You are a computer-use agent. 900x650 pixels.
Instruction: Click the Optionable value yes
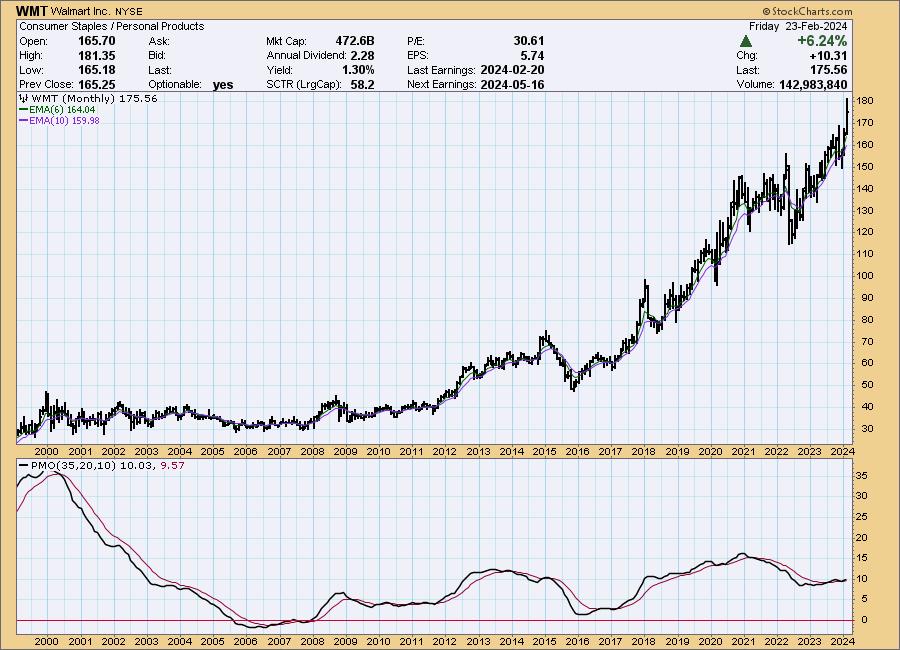click(223, 84)
